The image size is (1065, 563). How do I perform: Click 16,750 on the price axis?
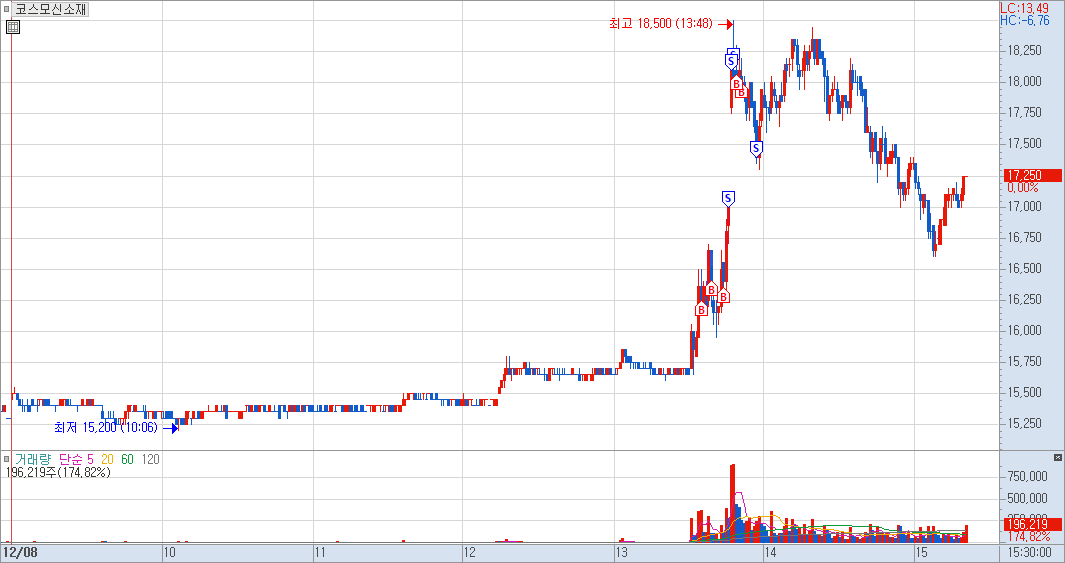coord(1023,238)
